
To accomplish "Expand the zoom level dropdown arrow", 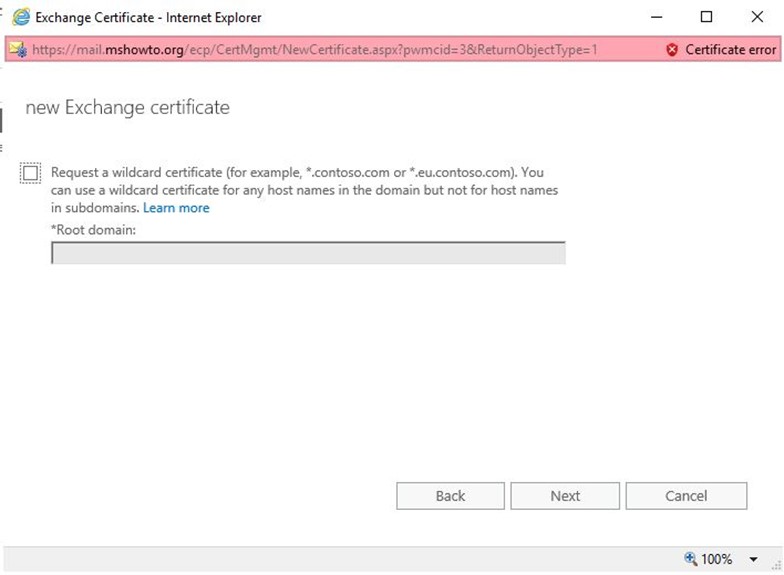I will 753,559.
